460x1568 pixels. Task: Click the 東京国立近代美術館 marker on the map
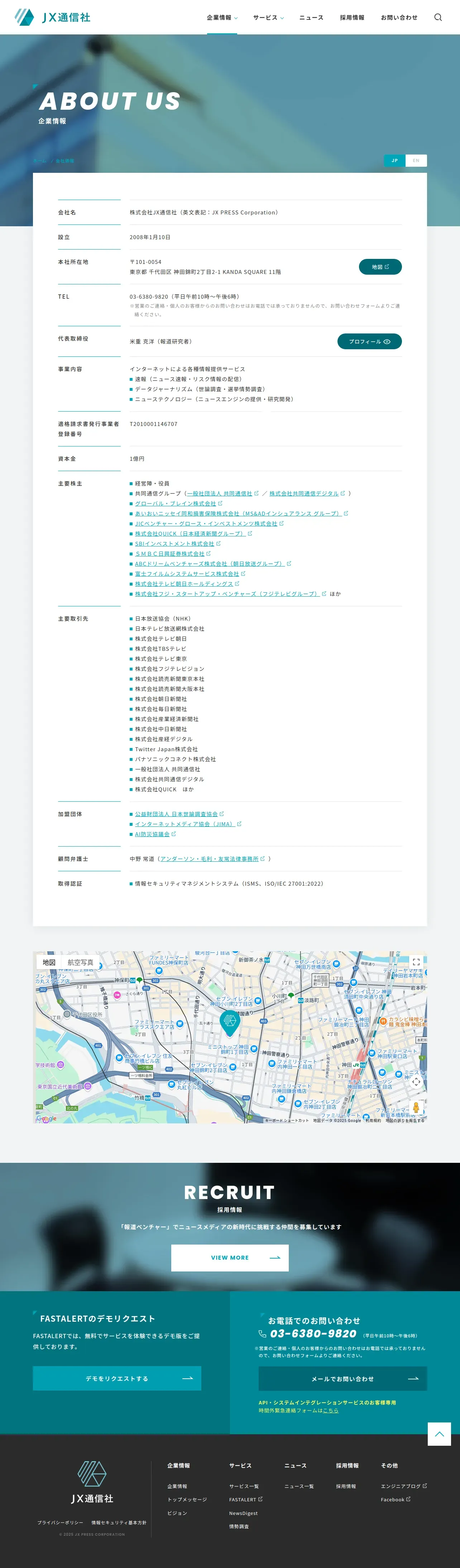point(88,1086)
